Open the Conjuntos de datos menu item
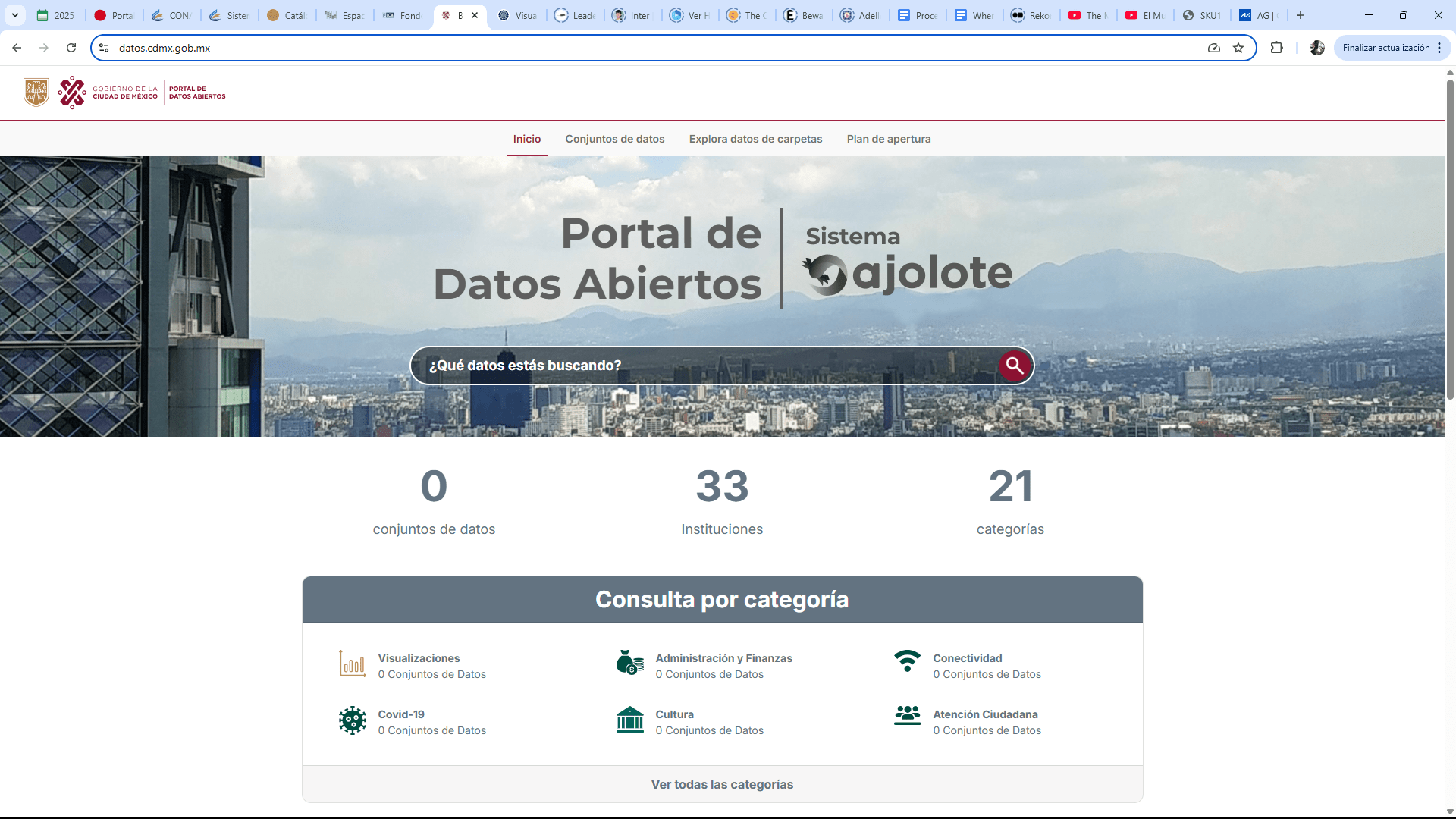The height and width of the screenshot is (819, 1456). pyautogui.click(x=614, y=139)
